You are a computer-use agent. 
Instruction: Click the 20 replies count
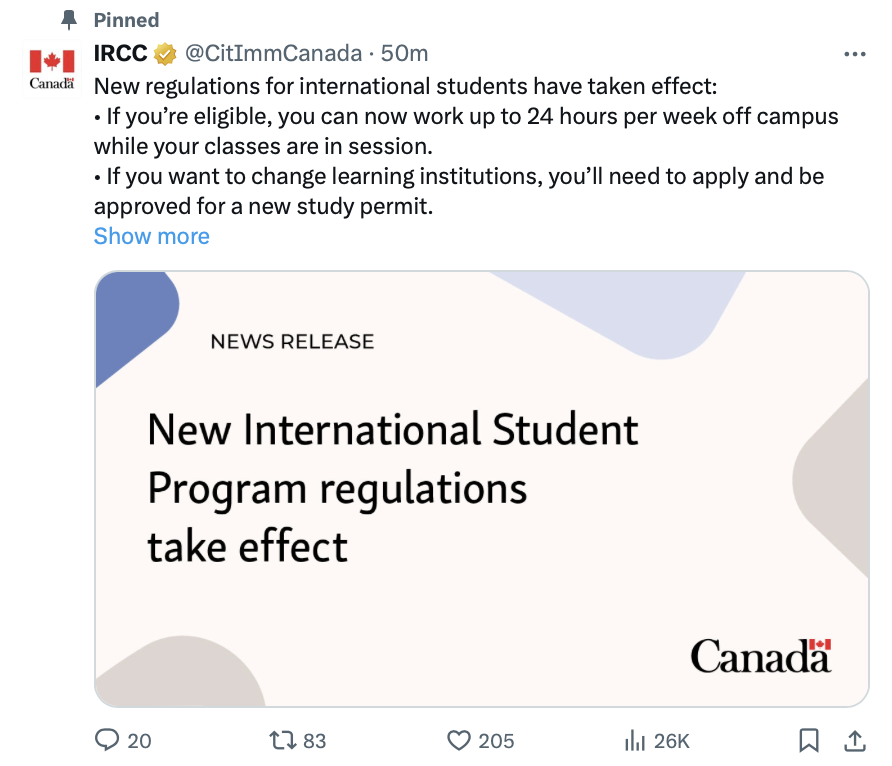point(140,741)
